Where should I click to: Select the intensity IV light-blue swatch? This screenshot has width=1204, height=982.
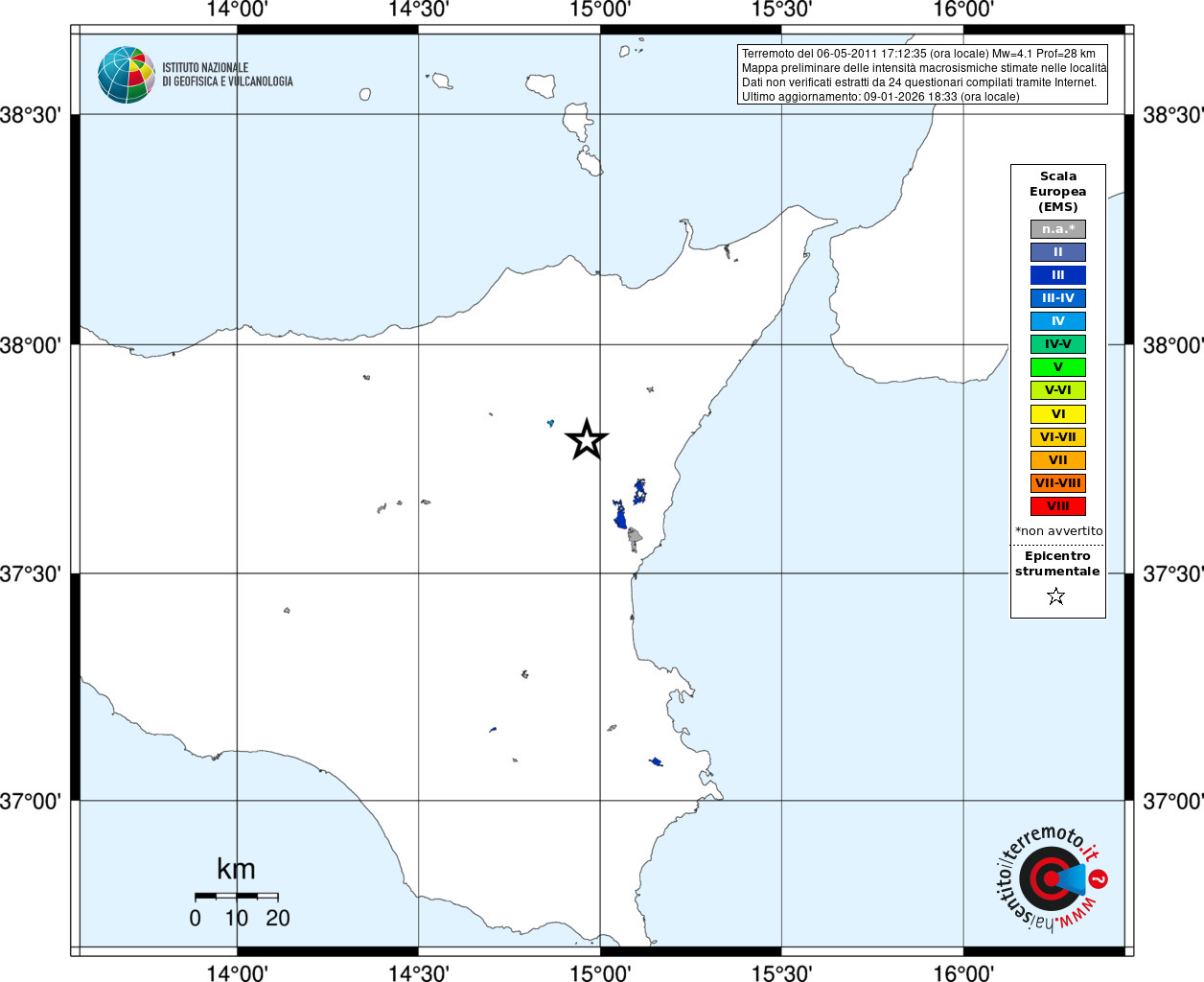(1058, 321)
